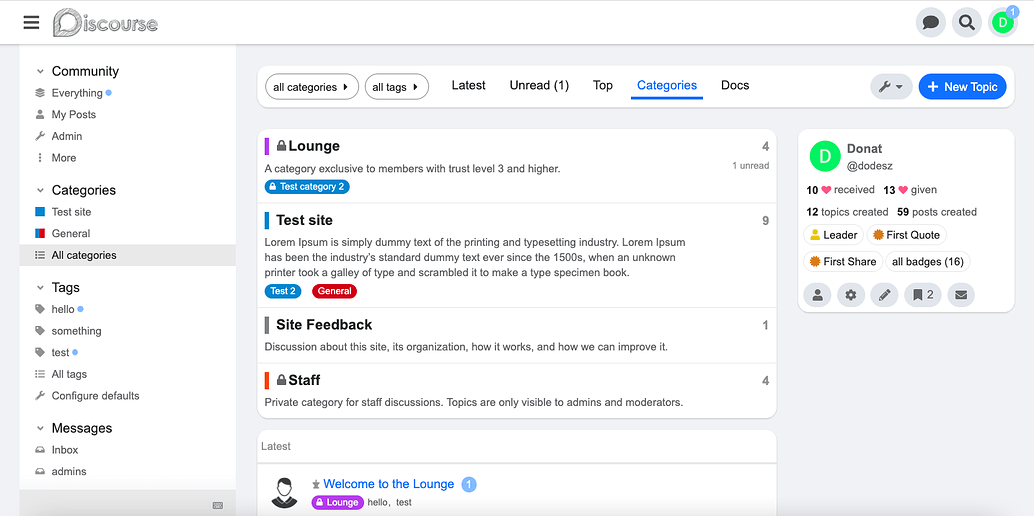The width and height of the screenshot is (1034, 516).
Task: Open user avatar notifications menu
Action: [x=1002, y=22]
